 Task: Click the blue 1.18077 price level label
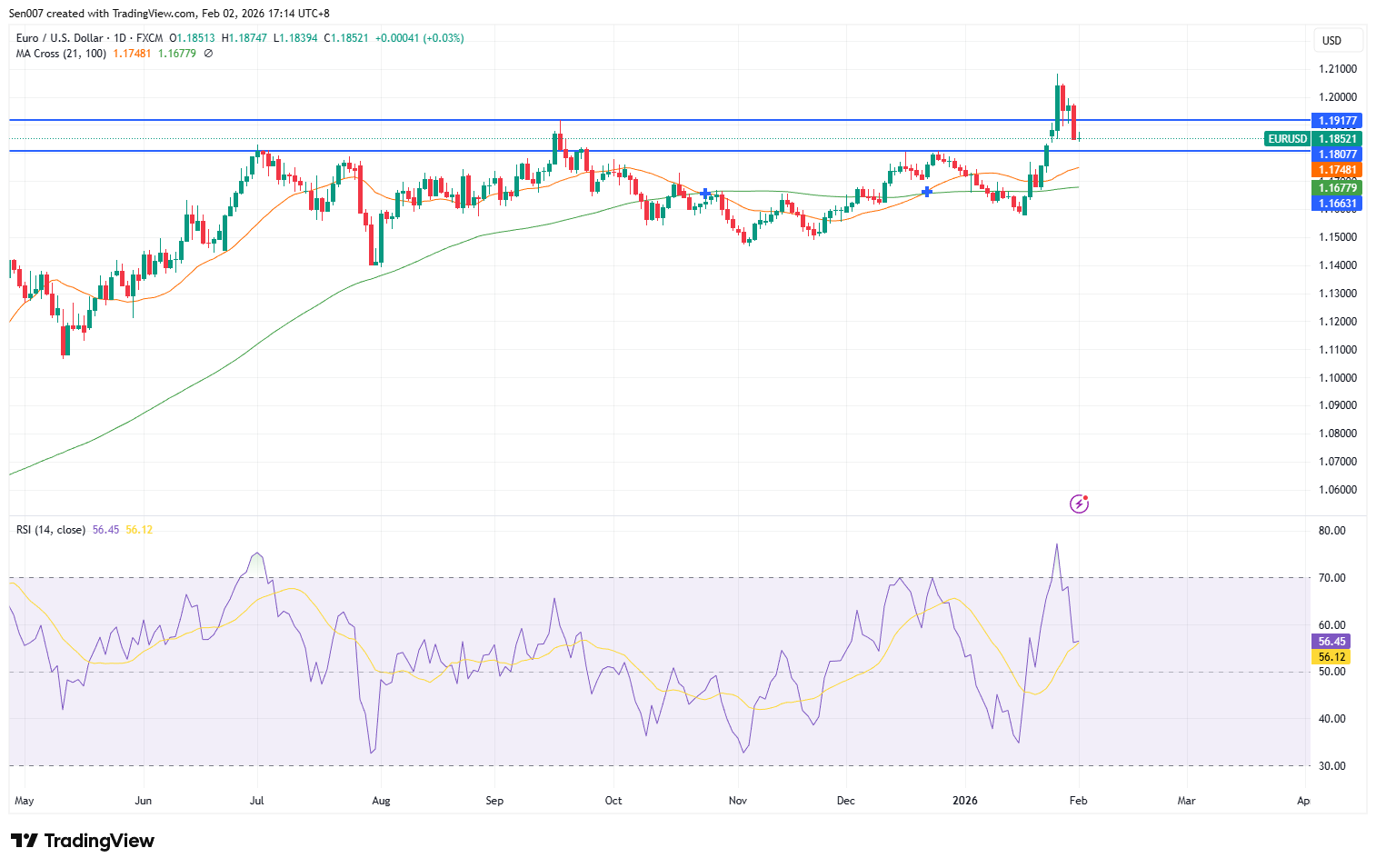tap(1337, 155)
